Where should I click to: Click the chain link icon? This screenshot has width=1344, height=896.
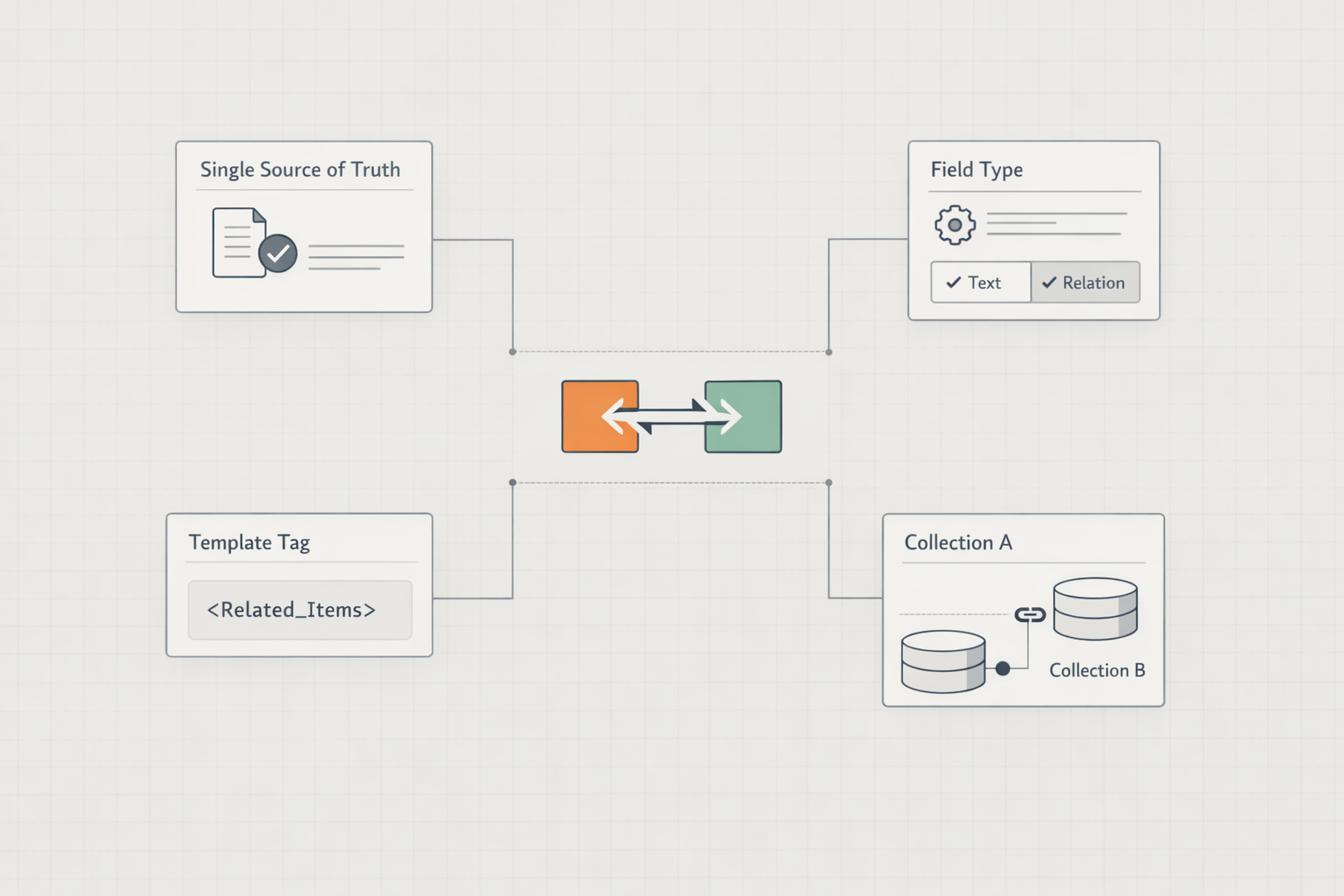pos(1030,615)
